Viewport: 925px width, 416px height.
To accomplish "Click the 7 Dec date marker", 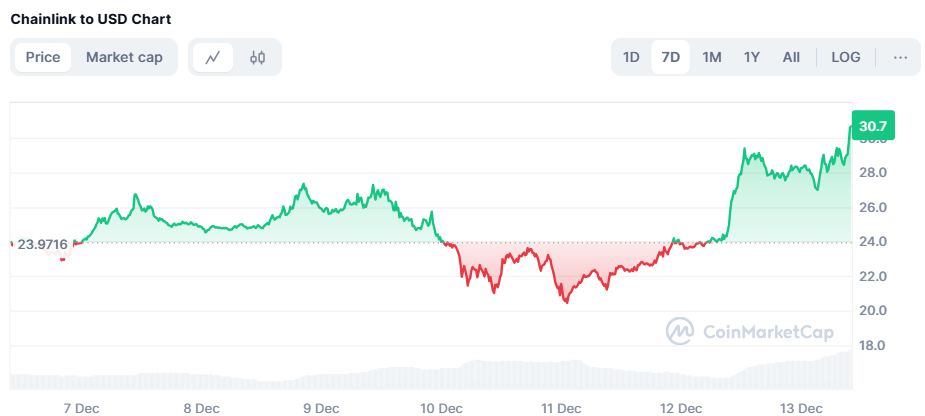I will (81, 408).
